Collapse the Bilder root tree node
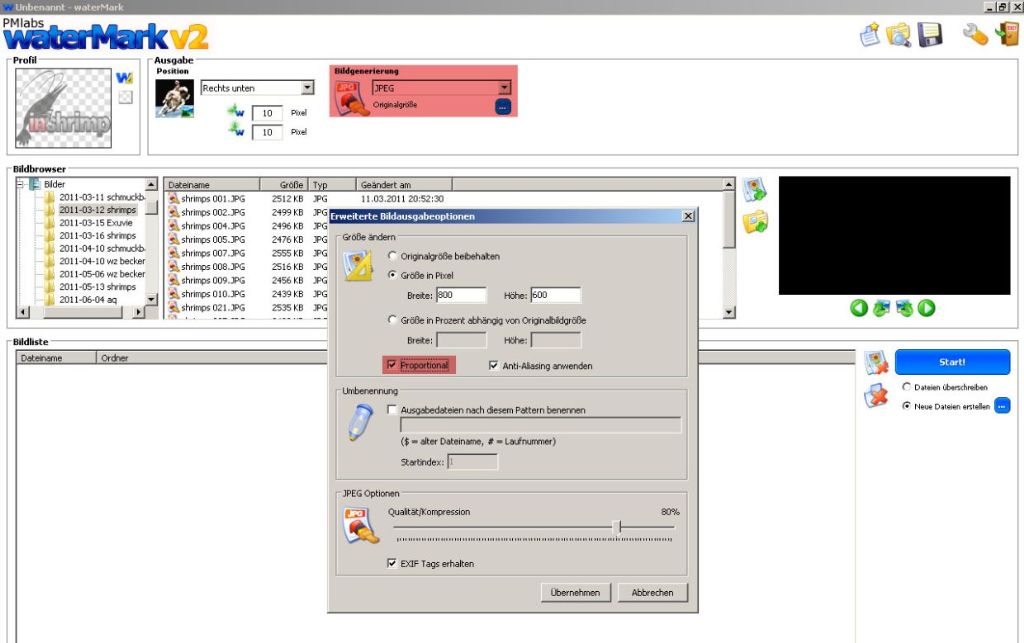This screenshot has width=1024, height=643. point(21,185)
